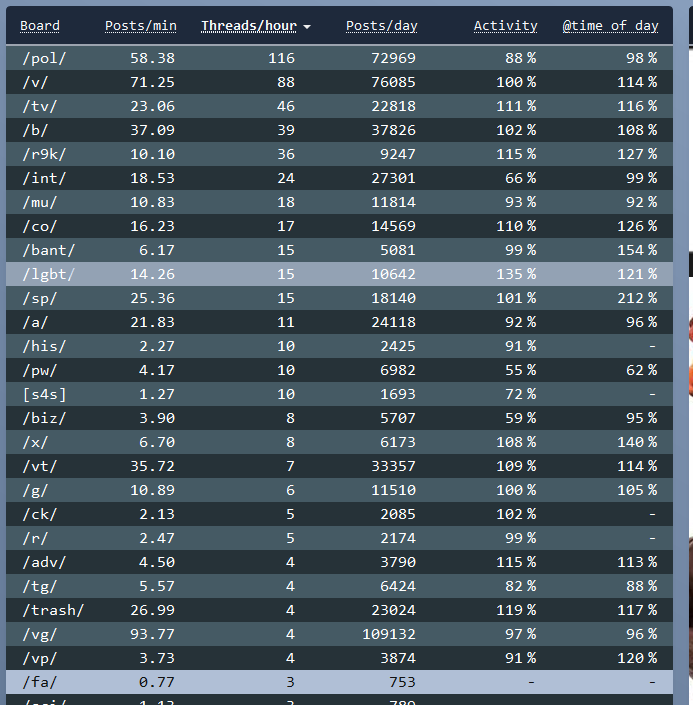The height and width of the screenshot is (705, 693).
Task: Select the /v/ board row
Action: tap(340, 82)
